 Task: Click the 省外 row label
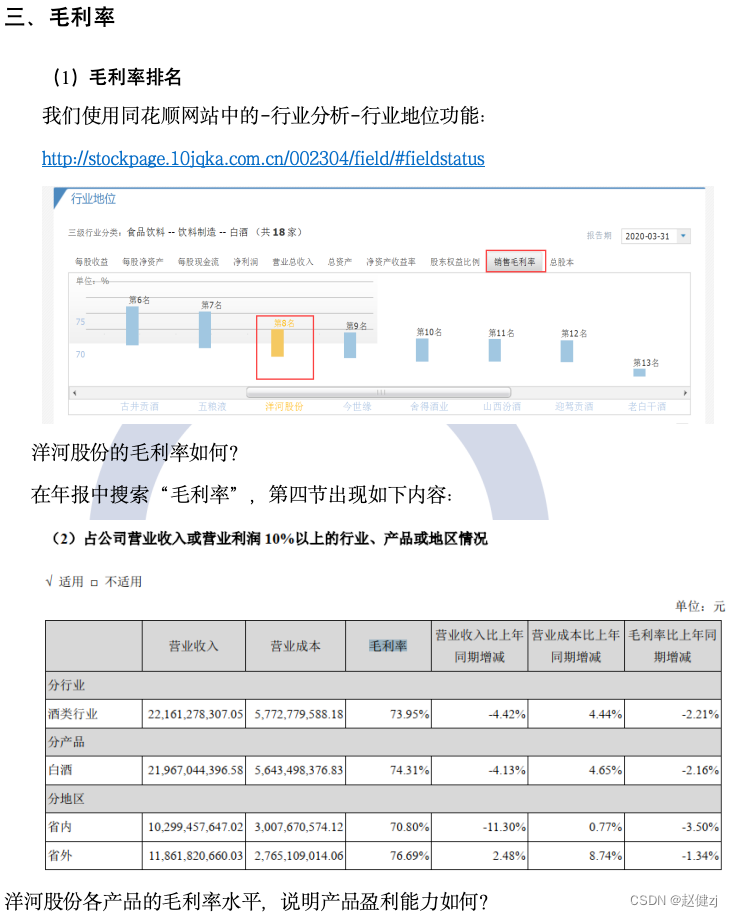click(60, 856)
